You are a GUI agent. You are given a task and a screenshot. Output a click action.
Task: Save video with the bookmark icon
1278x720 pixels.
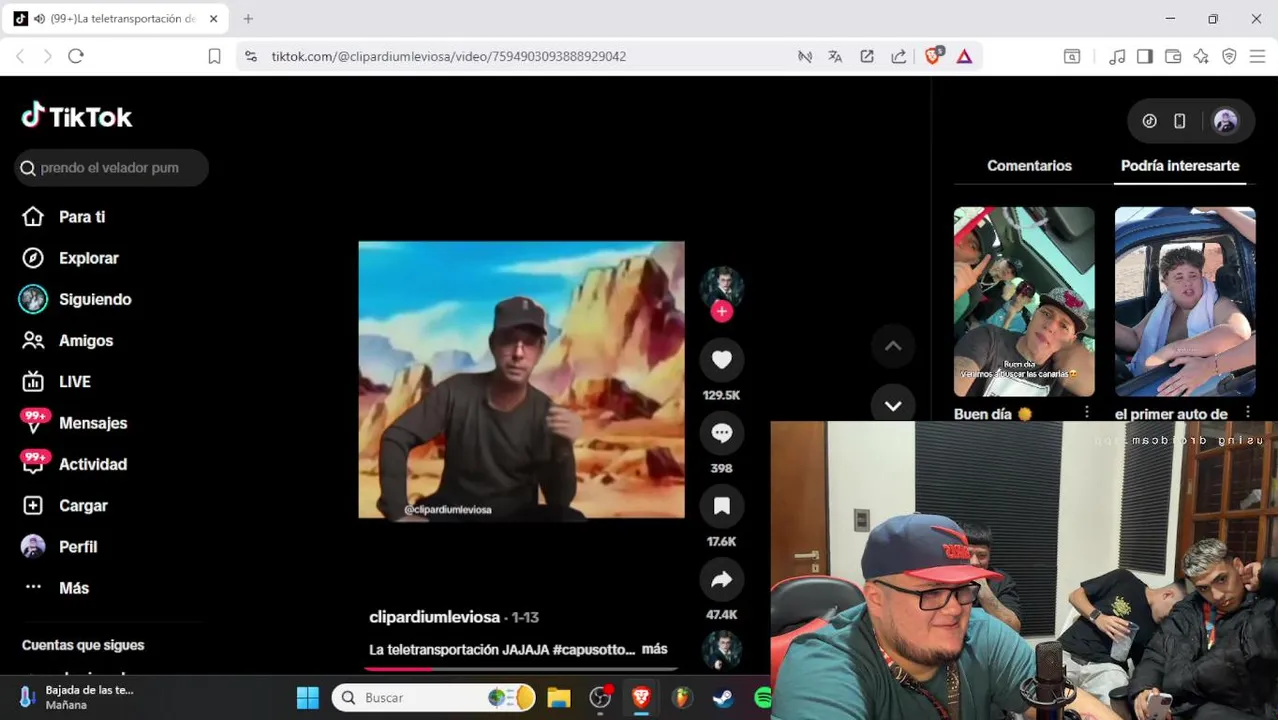coord(721,506)
